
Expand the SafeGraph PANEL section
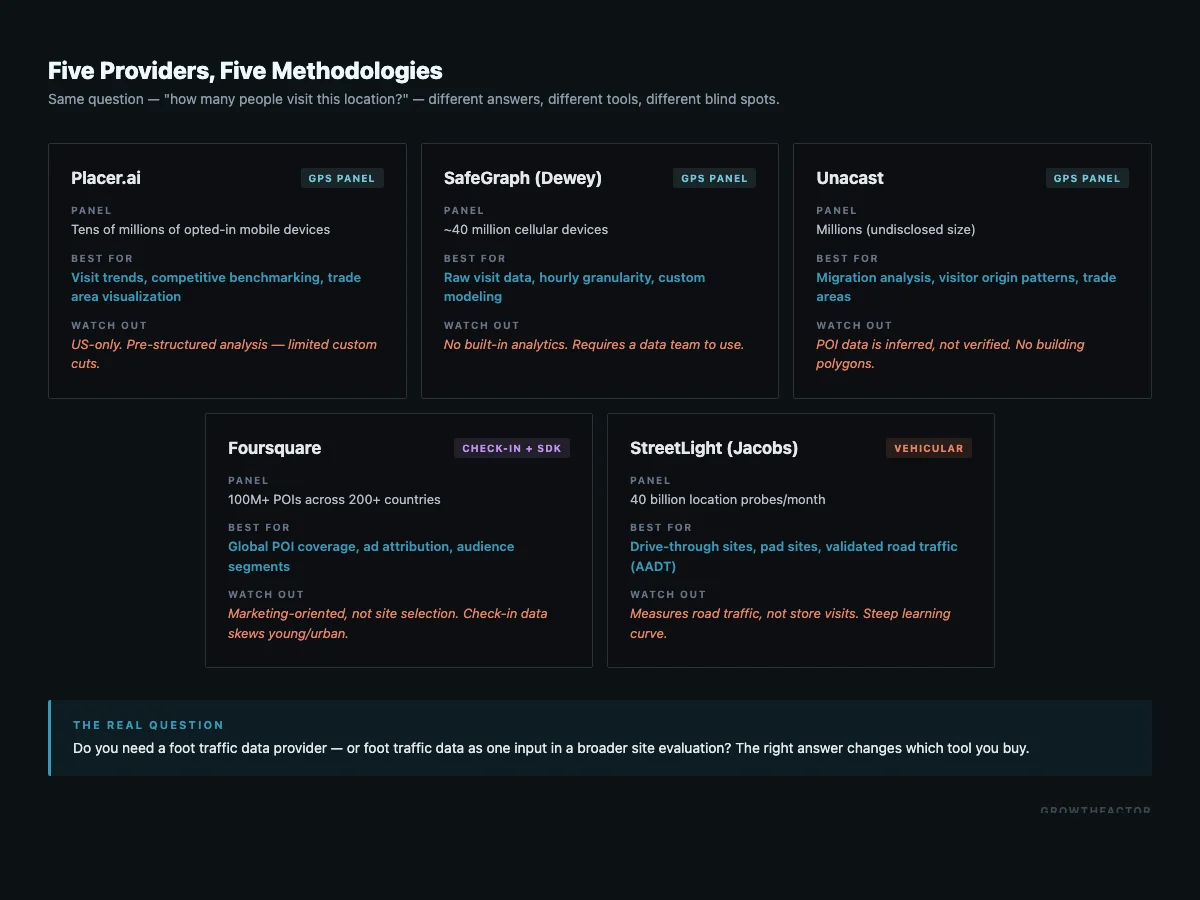[463, 210]
